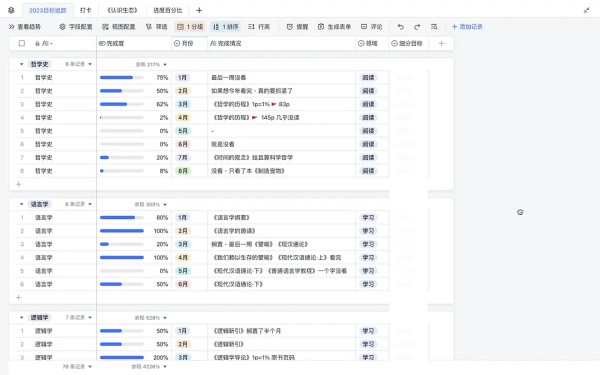Image resolution: width=600 pixels, height=375 pixels.
Task: Open the 提醒 reminder tool
Action: (x=297, y=27)
